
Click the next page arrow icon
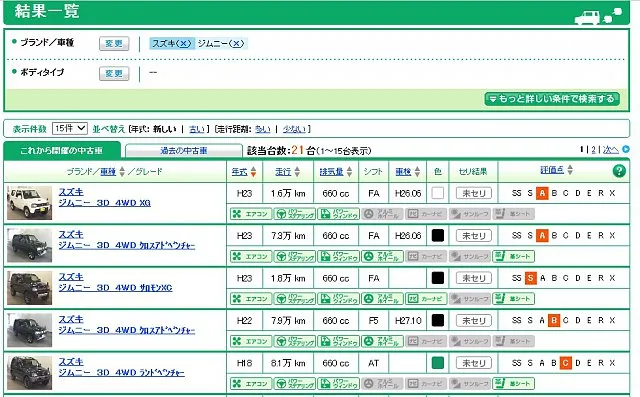tap(626, 150)
